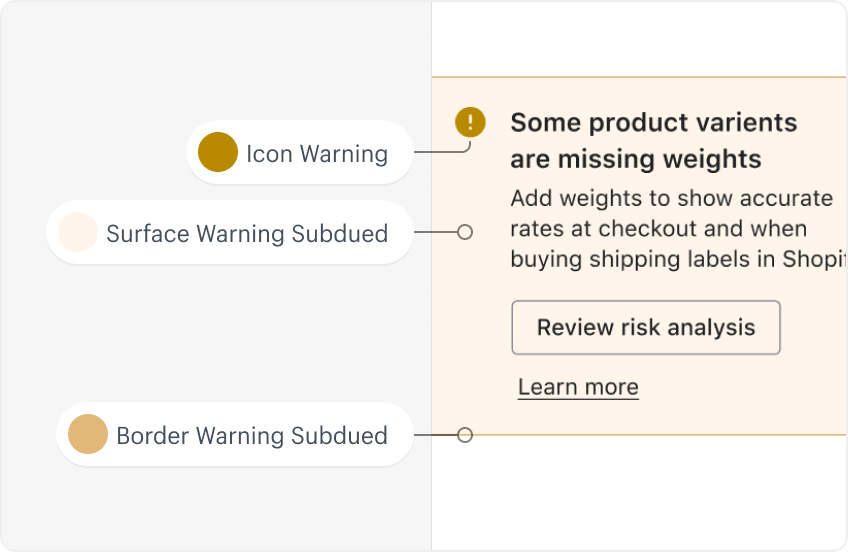Click the white area below the banner

pos(639,493)
